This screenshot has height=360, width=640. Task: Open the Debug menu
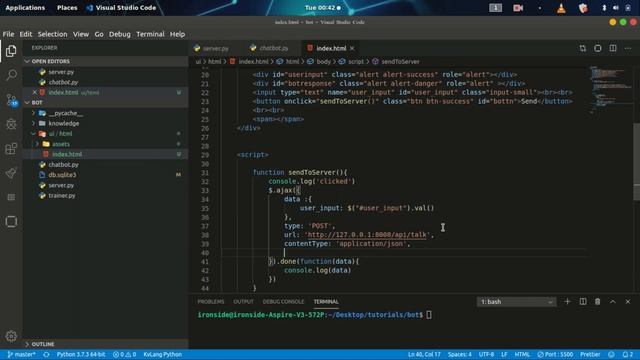click(120, 34)
